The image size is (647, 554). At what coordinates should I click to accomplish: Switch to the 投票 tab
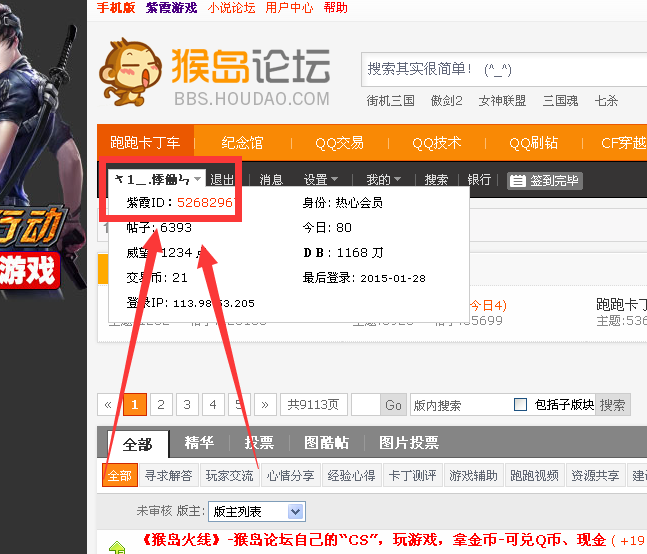pyautogui.click(x=259, y=443)
